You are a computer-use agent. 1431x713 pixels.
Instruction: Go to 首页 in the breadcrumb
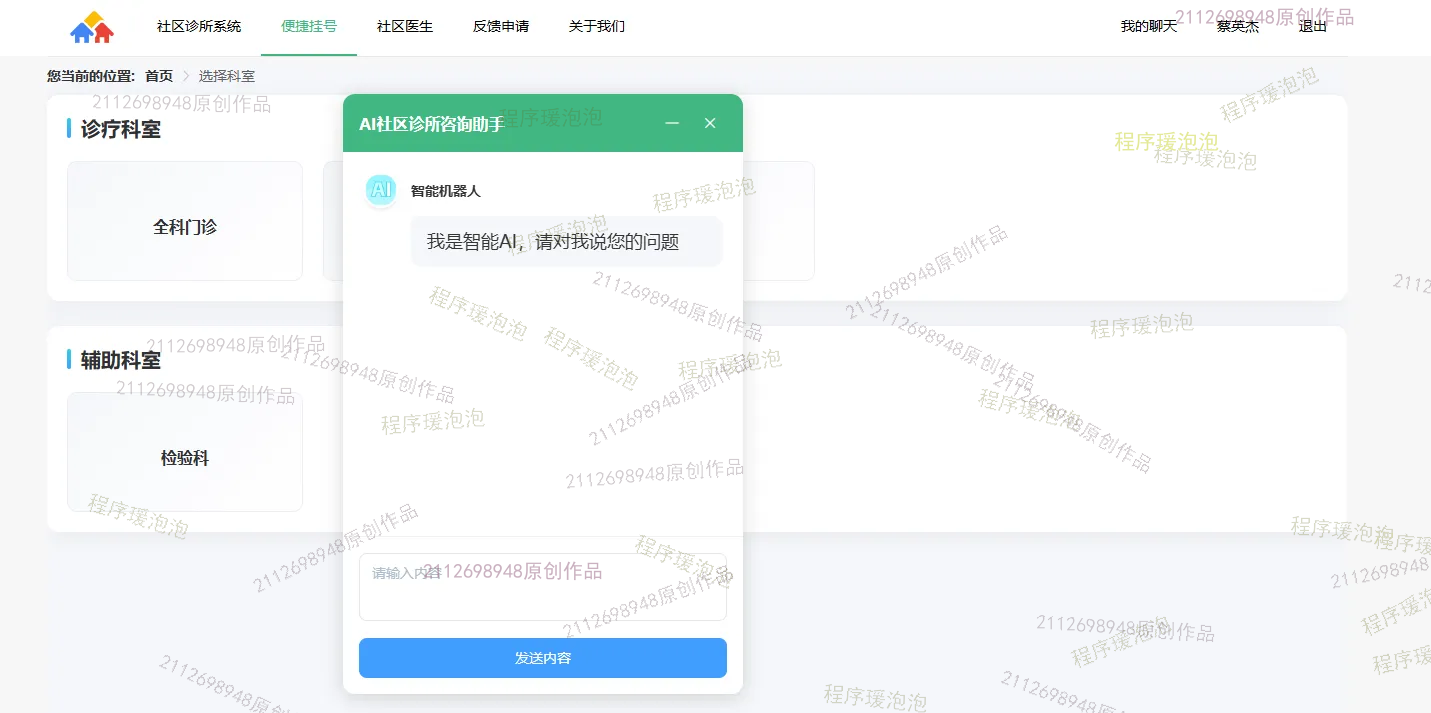159,76
